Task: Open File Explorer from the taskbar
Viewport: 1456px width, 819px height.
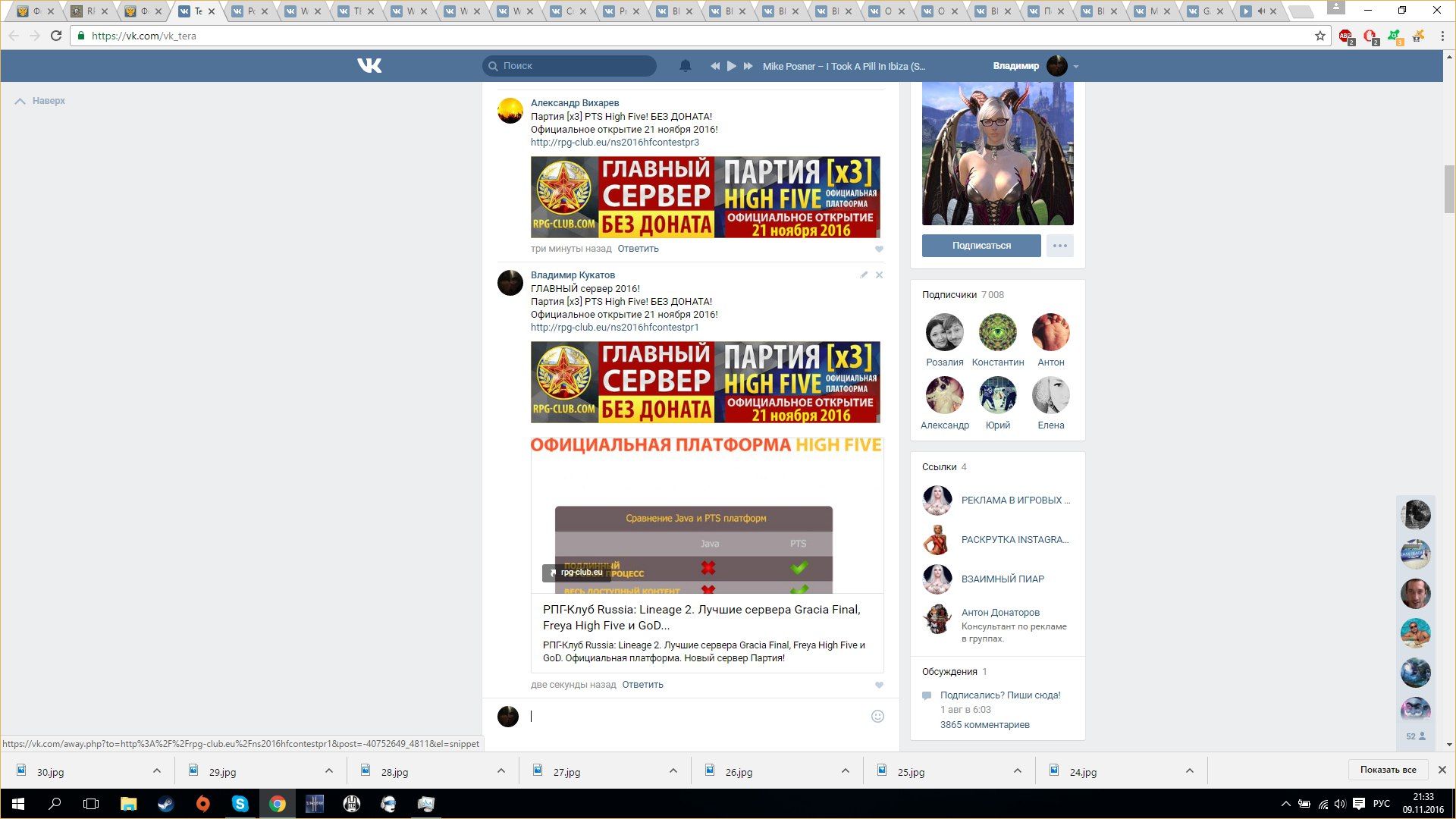Action: pyautogui.click(x=129, y=804)
